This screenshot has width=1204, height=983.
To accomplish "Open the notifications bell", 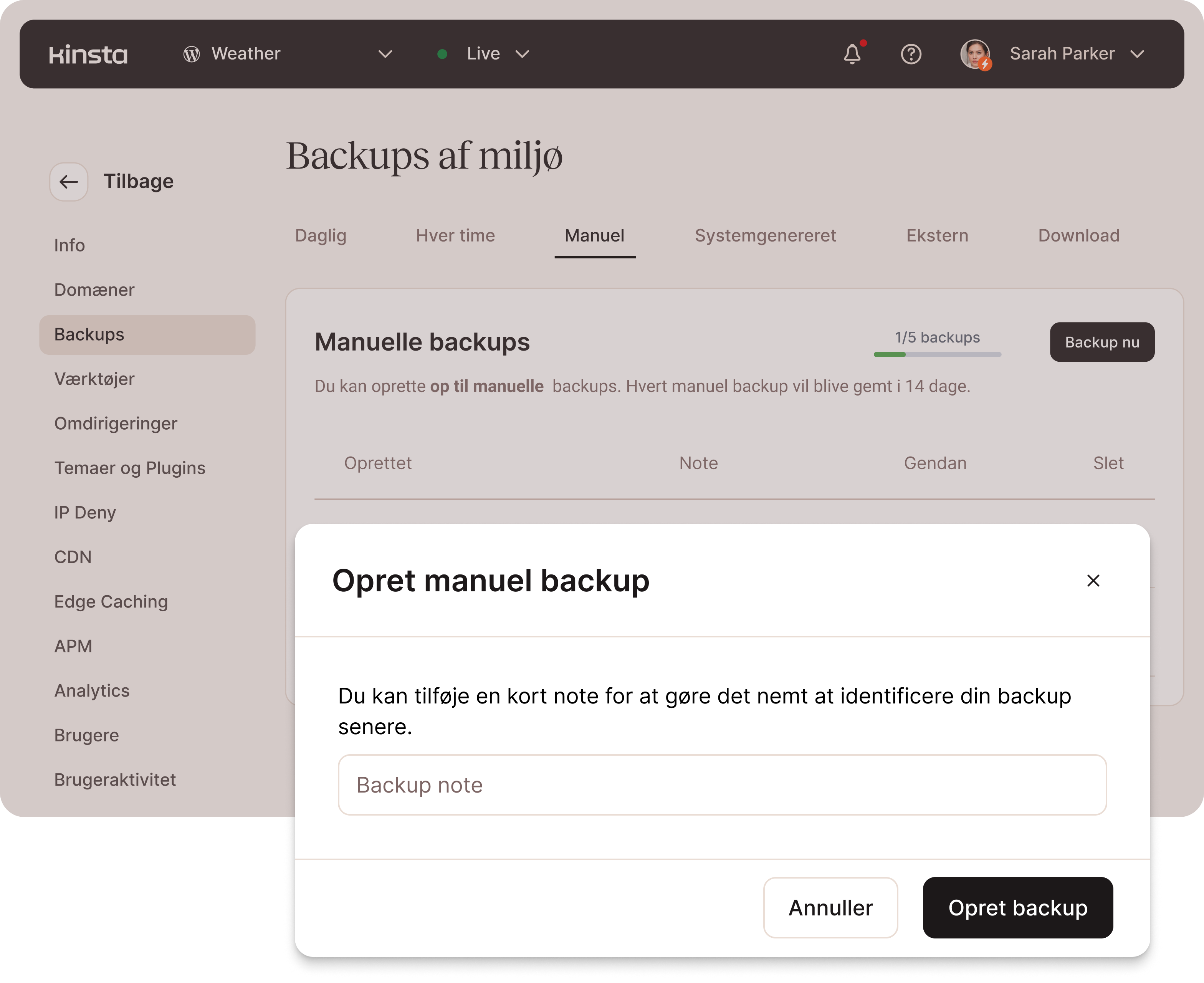I will [852, 55].
